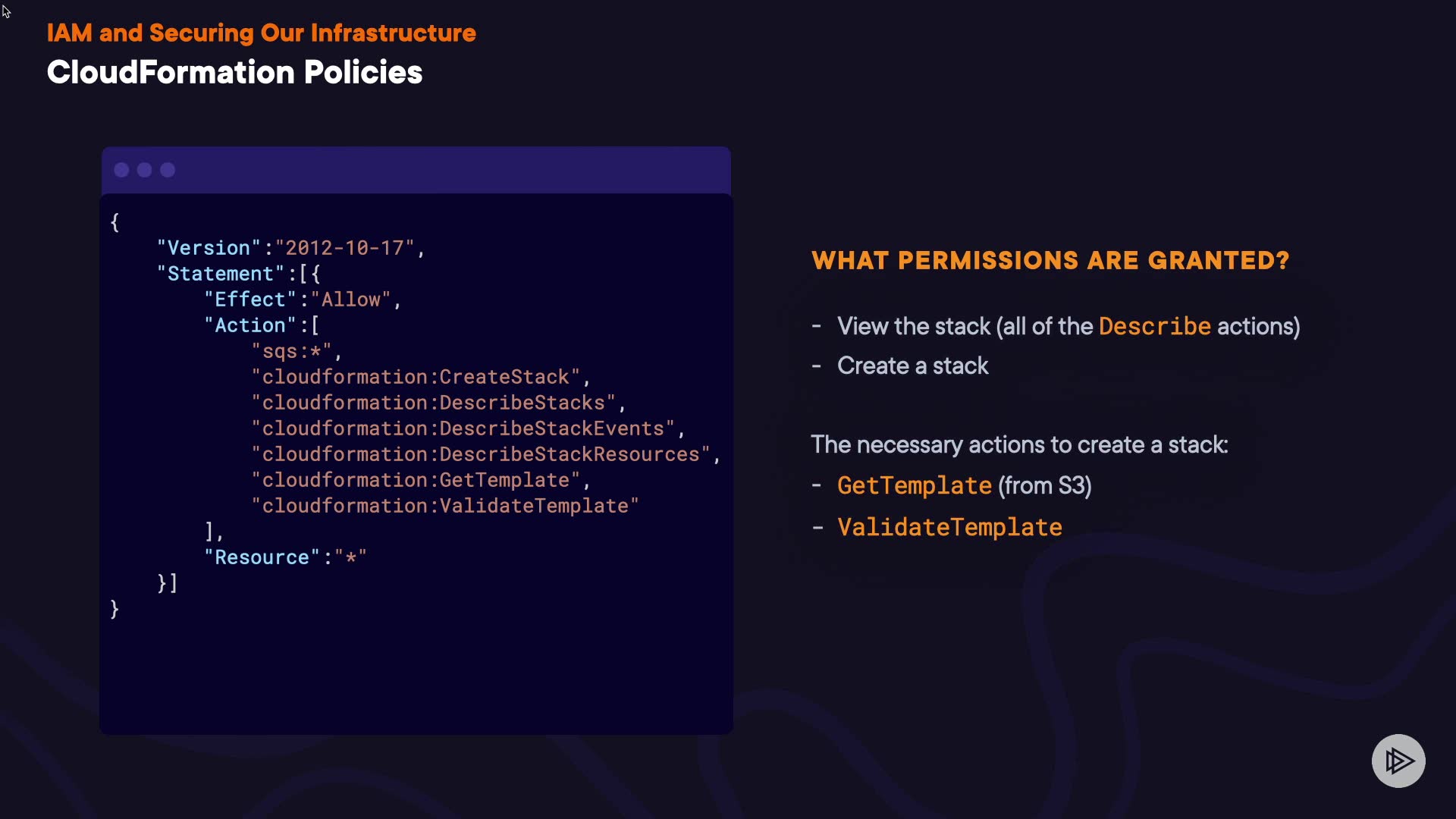Click the cloudformation:DescribeStackResources action line
This screenshot has height=819, width=1456.
click(x=485, y=454)
